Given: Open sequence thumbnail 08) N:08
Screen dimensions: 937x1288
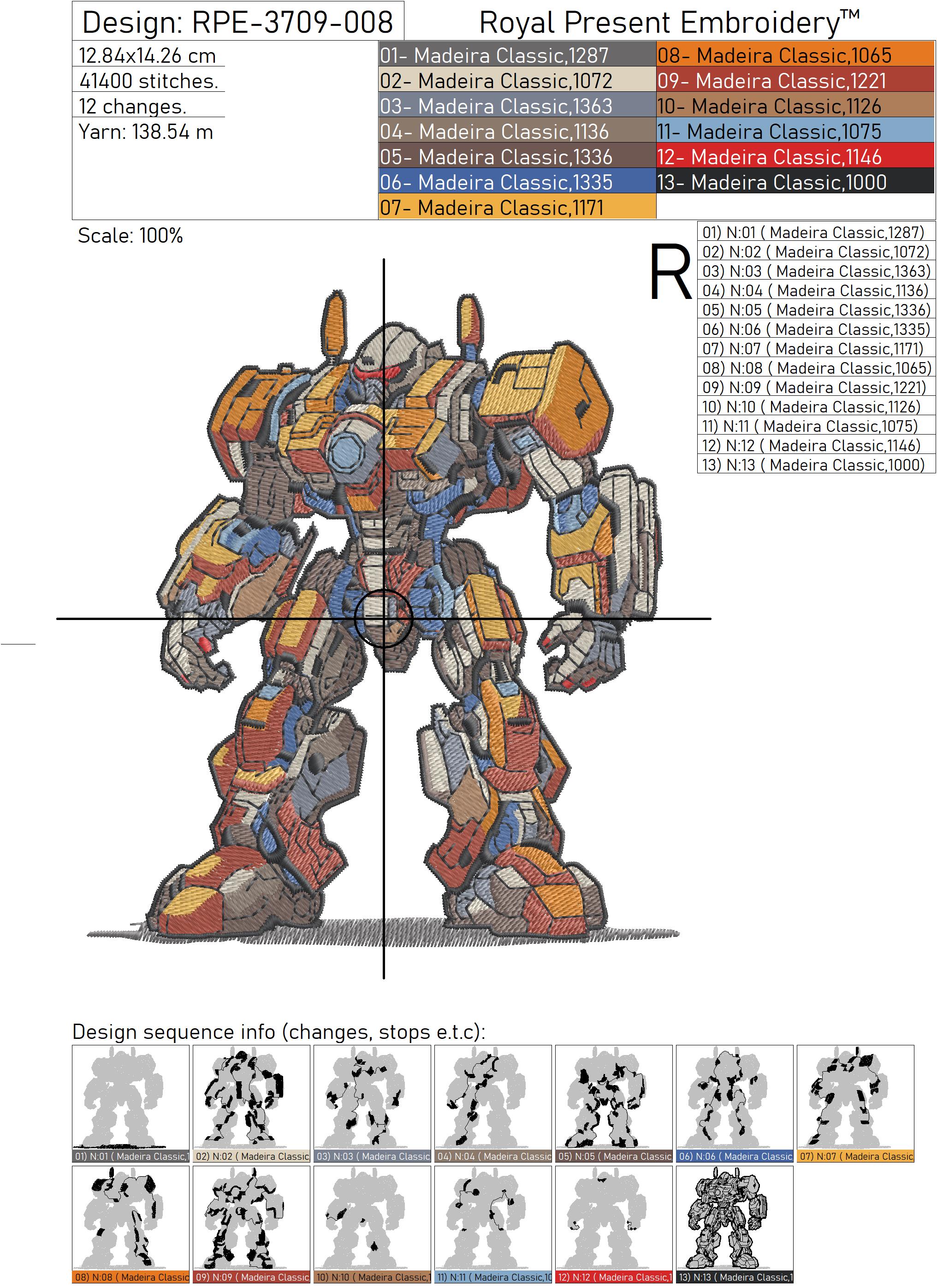Looking at the screenshot, I should pos(130,1225).
